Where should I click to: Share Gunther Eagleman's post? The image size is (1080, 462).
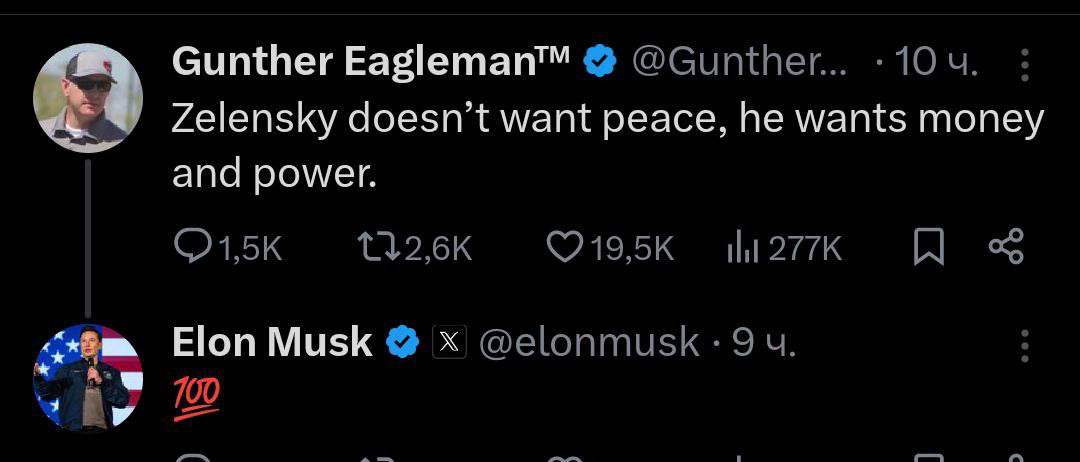tap(1005, 248)
